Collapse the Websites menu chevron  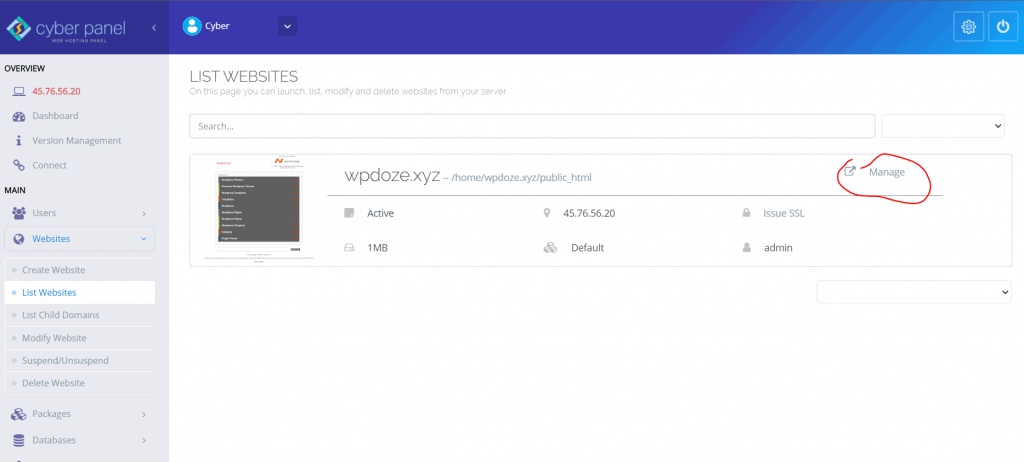coord(144,239)
